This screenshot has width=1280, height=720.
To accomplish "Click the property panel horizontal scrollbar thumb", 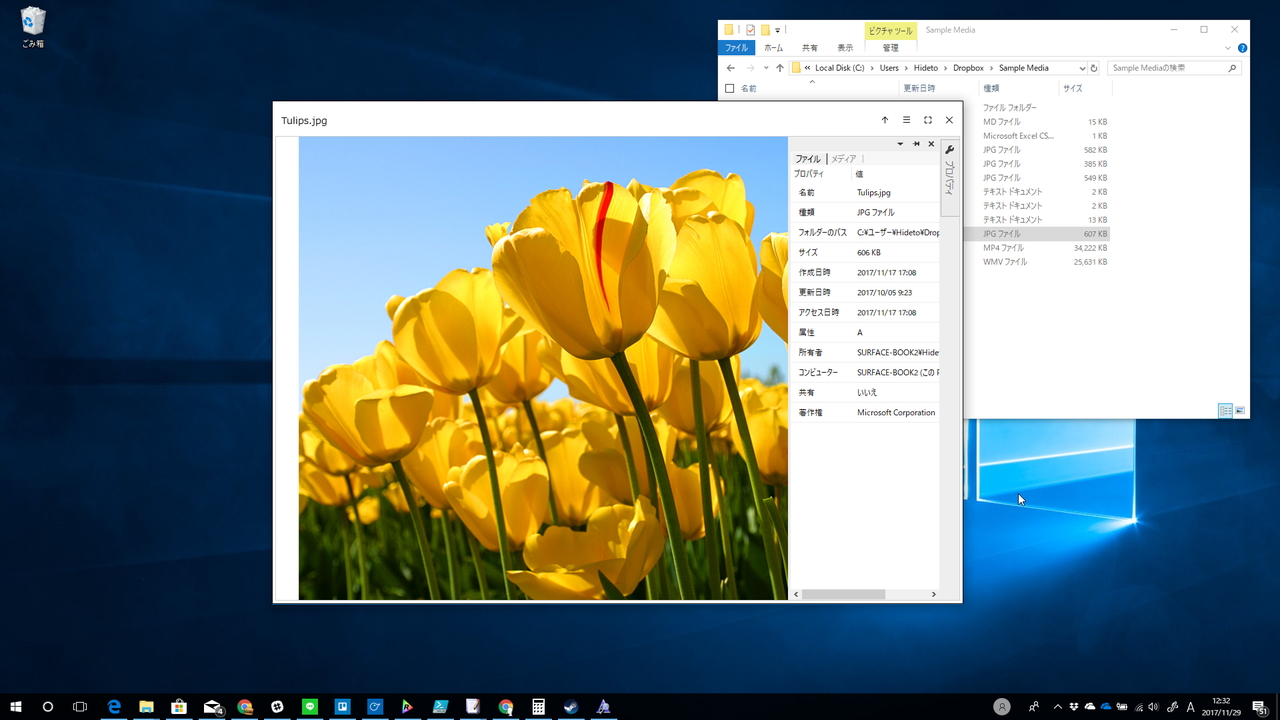I will coord(843,594).
